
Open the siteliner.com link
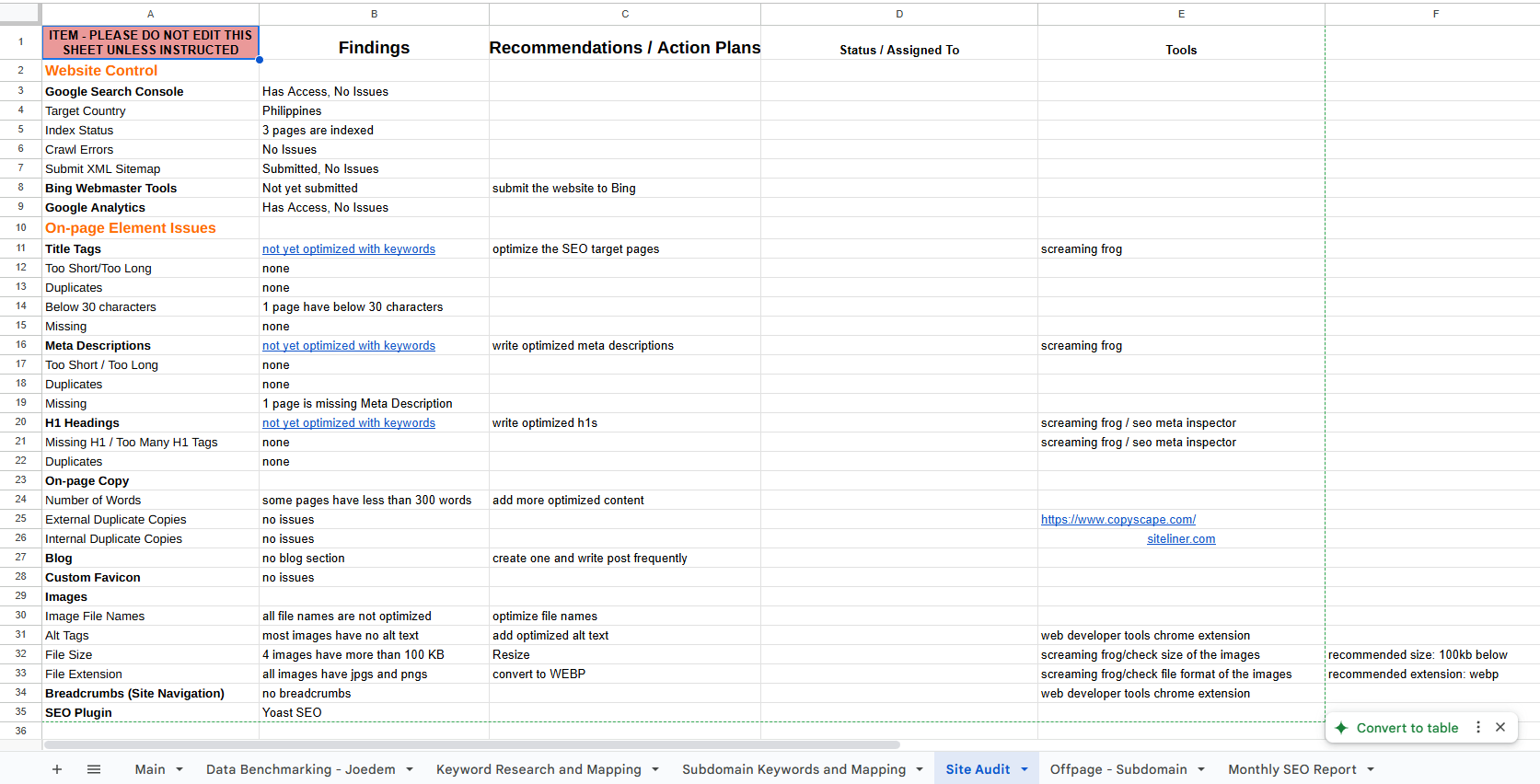point(1181,539)
